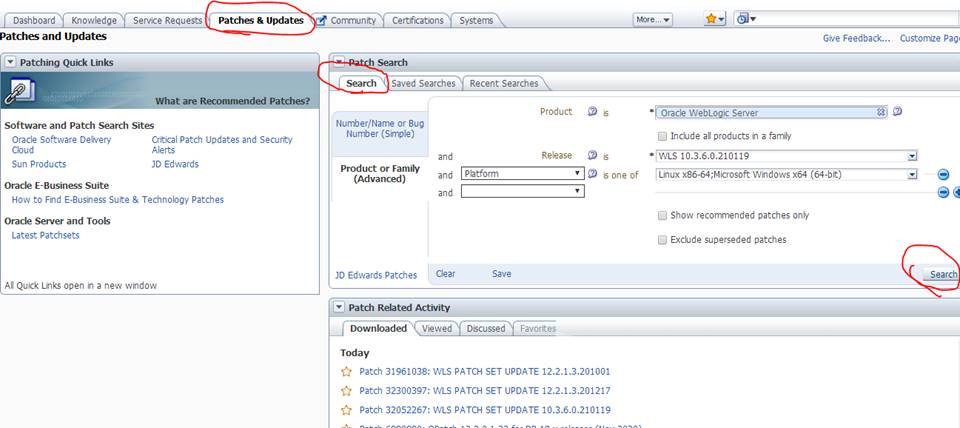
Task: Open Patch 32300397 WLS PATCH SET UPDATE link
Action: click(x=484, y=391)
